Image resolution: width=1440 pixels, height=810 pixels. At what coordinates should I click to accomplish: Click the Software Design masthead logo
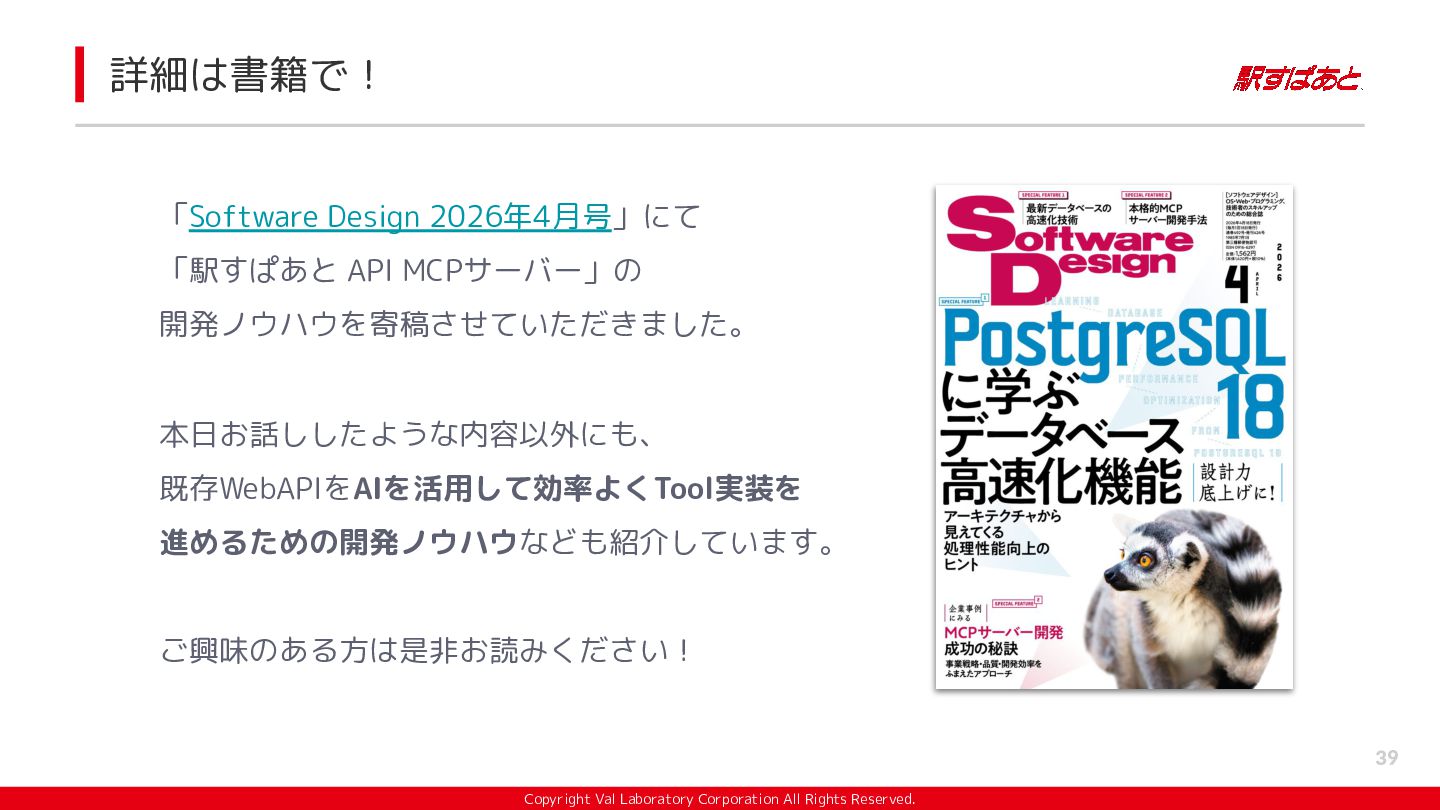(x=1069, y=248)
